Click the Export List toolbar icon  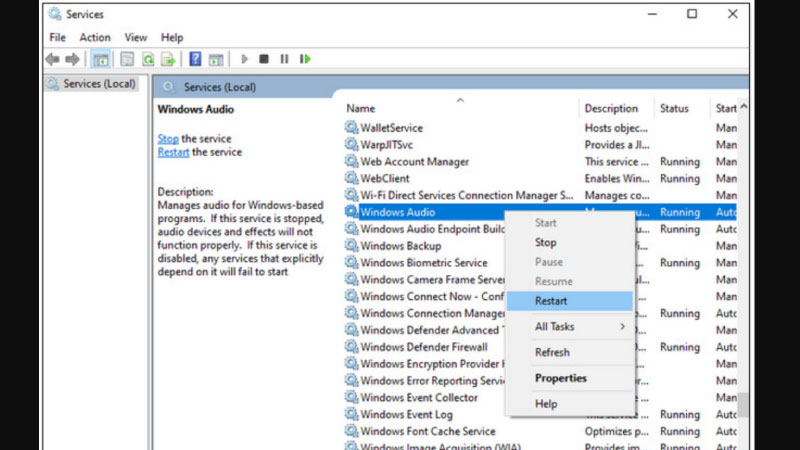pos(168,59)
